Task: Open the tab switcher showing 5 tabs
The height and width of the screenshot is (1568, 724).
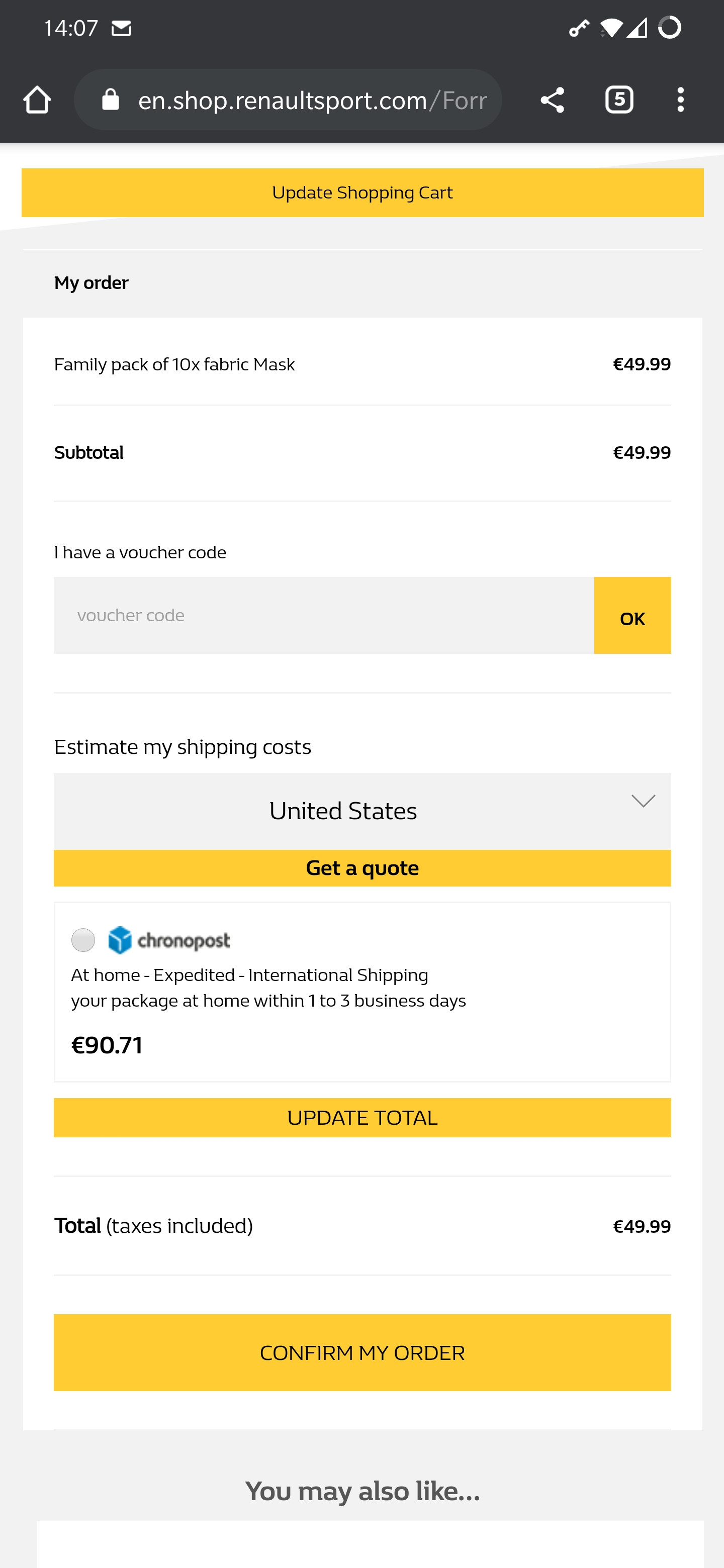Action: pos(618,100)
